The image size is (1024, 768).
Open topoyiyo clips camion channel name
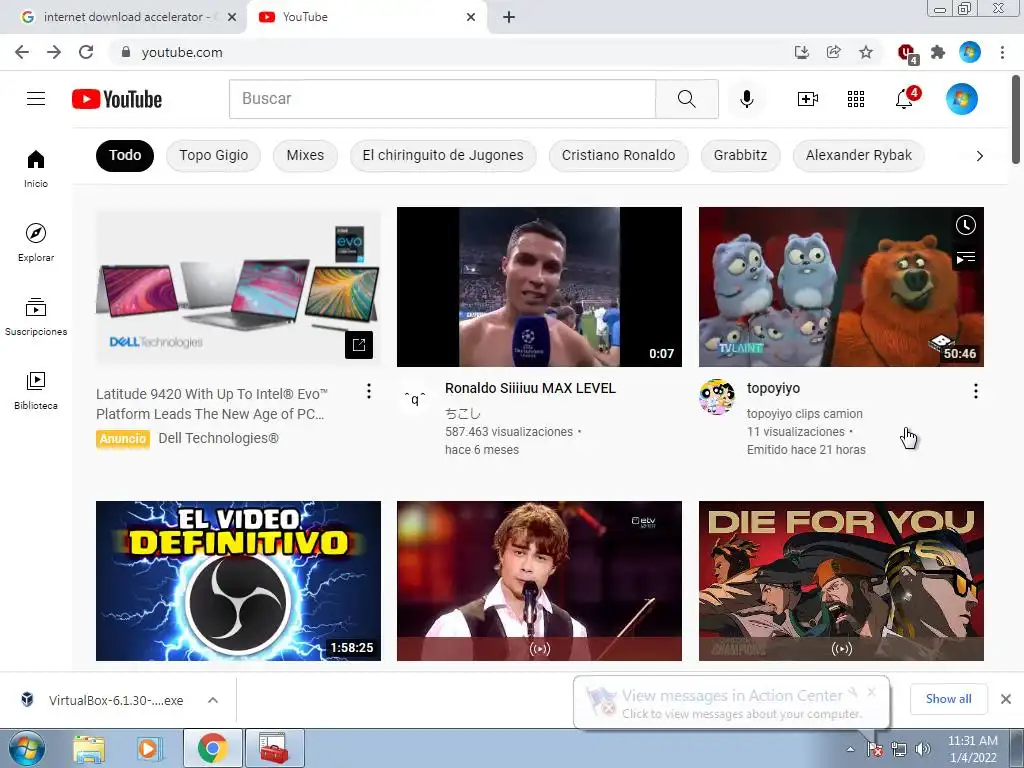point(805,413)
